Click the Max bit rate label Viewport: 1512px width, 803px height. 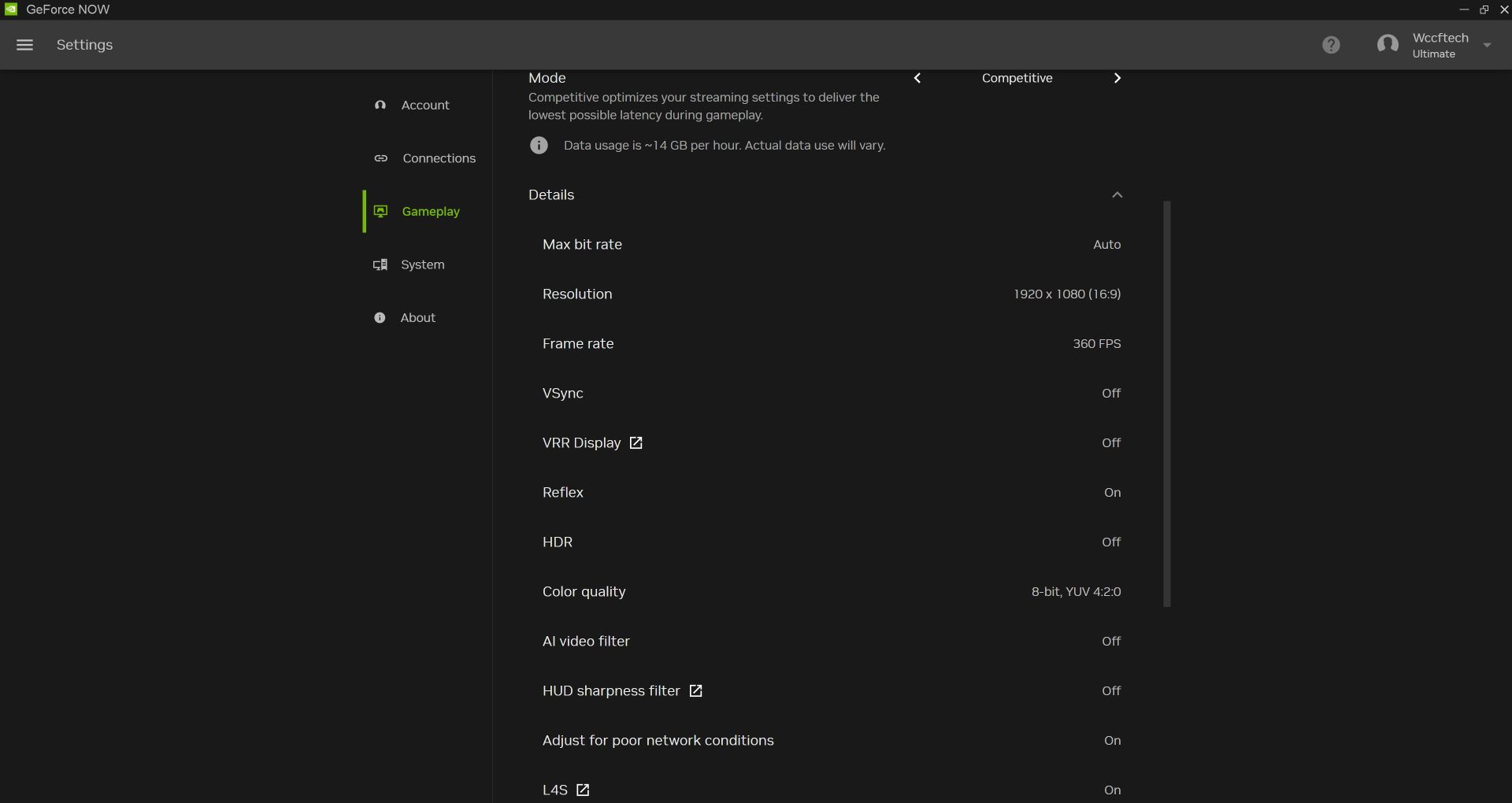point(582,244)
